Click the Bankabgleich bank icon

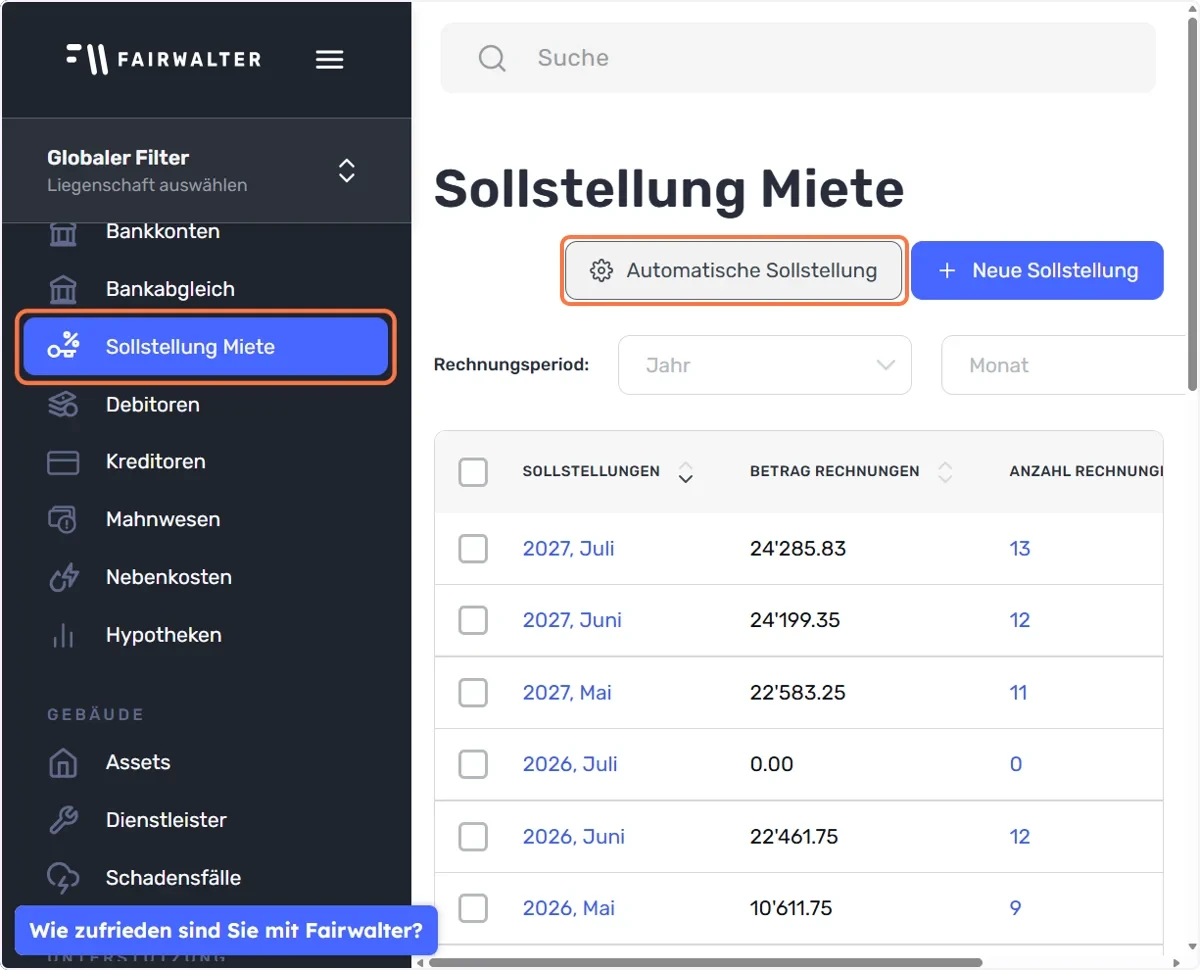63,290
